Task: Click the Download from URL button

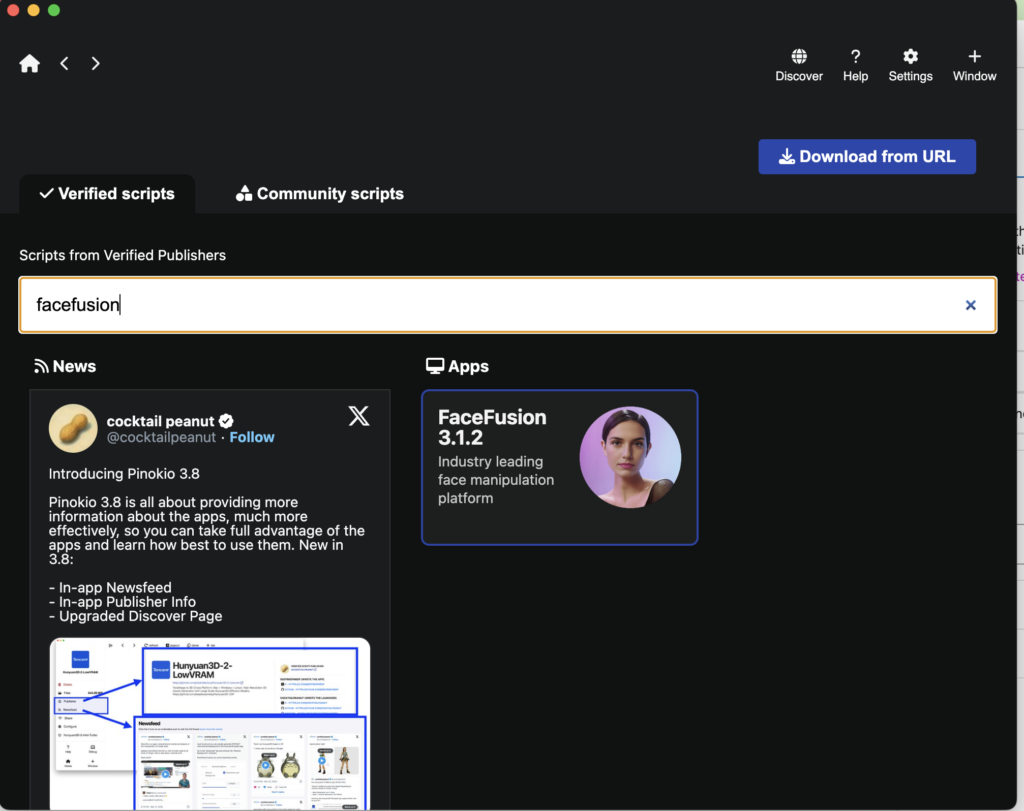Action: [867, 157]
